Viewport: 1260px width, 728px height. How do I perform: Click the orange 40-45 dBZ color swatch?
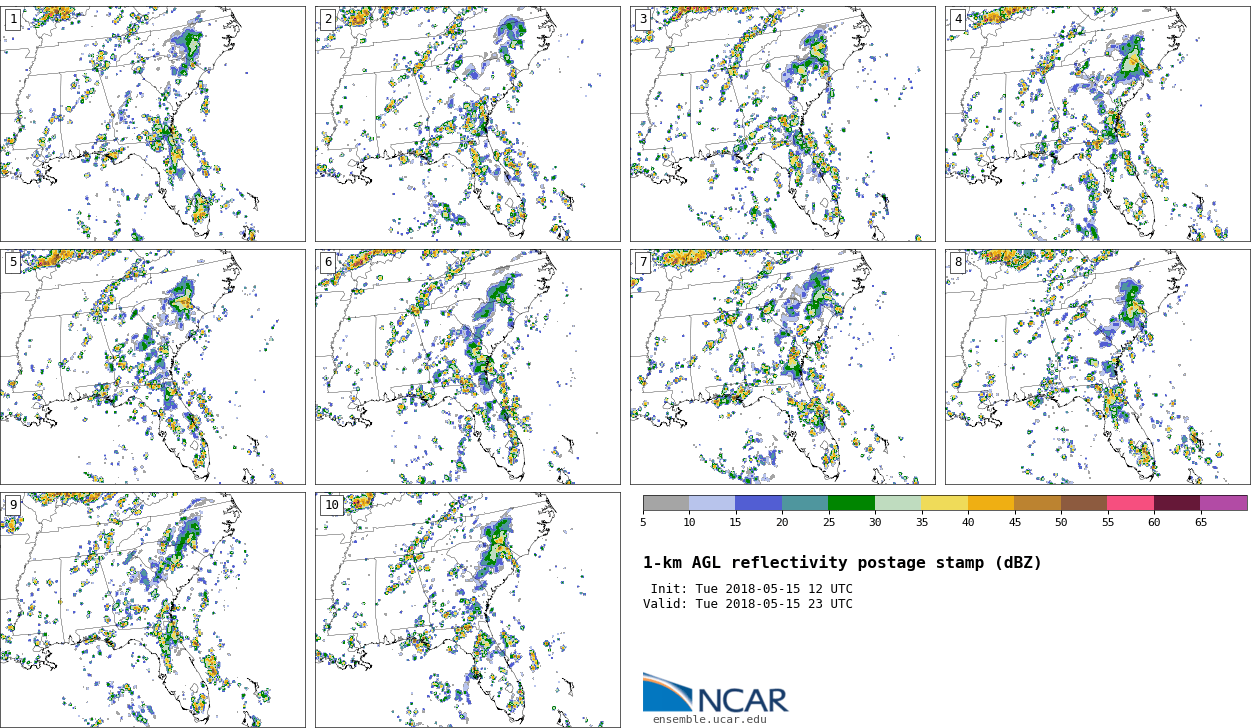991,503
